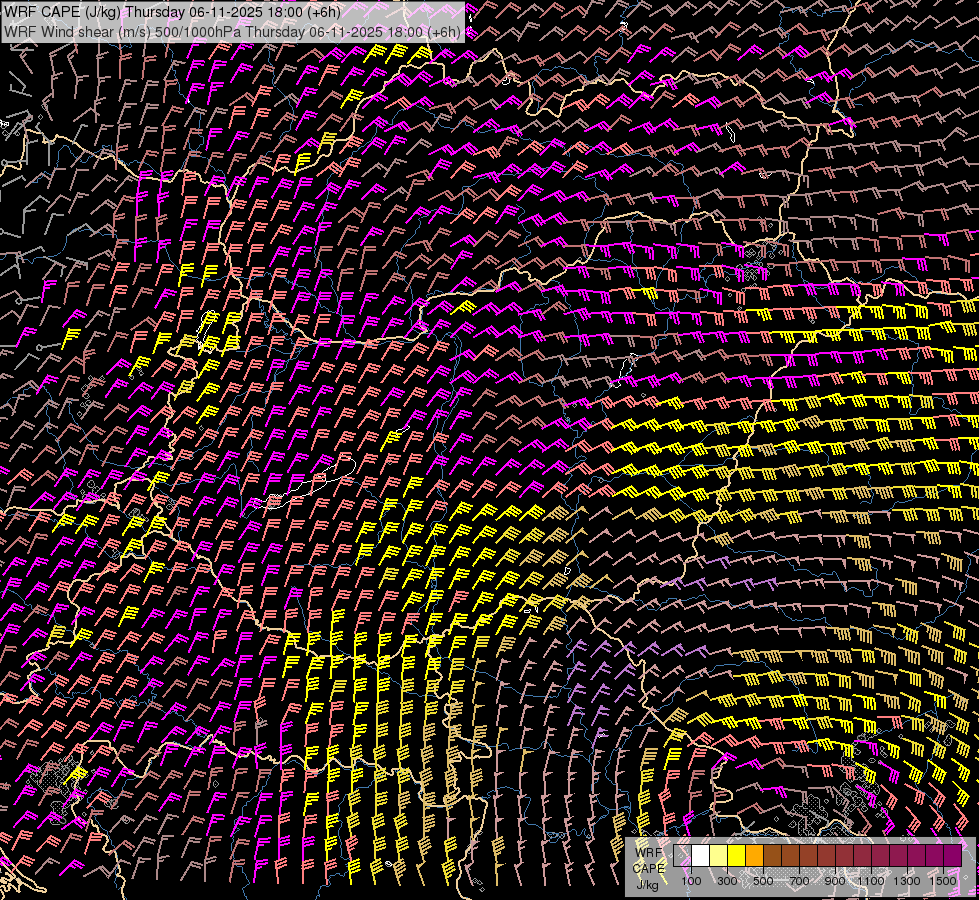Click the white swatch in the CAPE legend
The image size is (979, 900).
click(700, 856)
